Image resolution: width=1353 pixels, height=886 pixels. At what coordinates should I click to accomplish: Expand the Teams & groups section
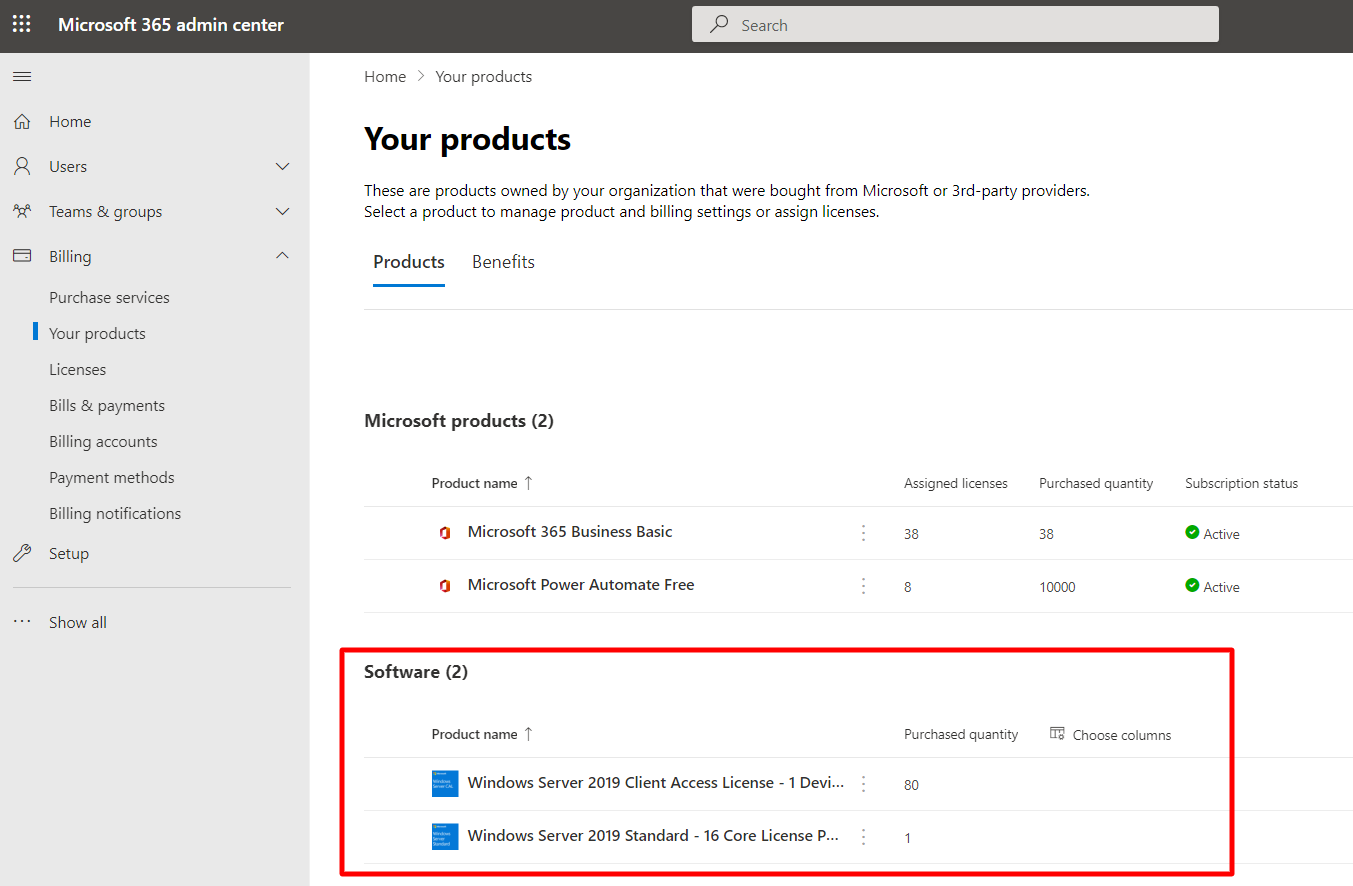click(x=282, y=212)
